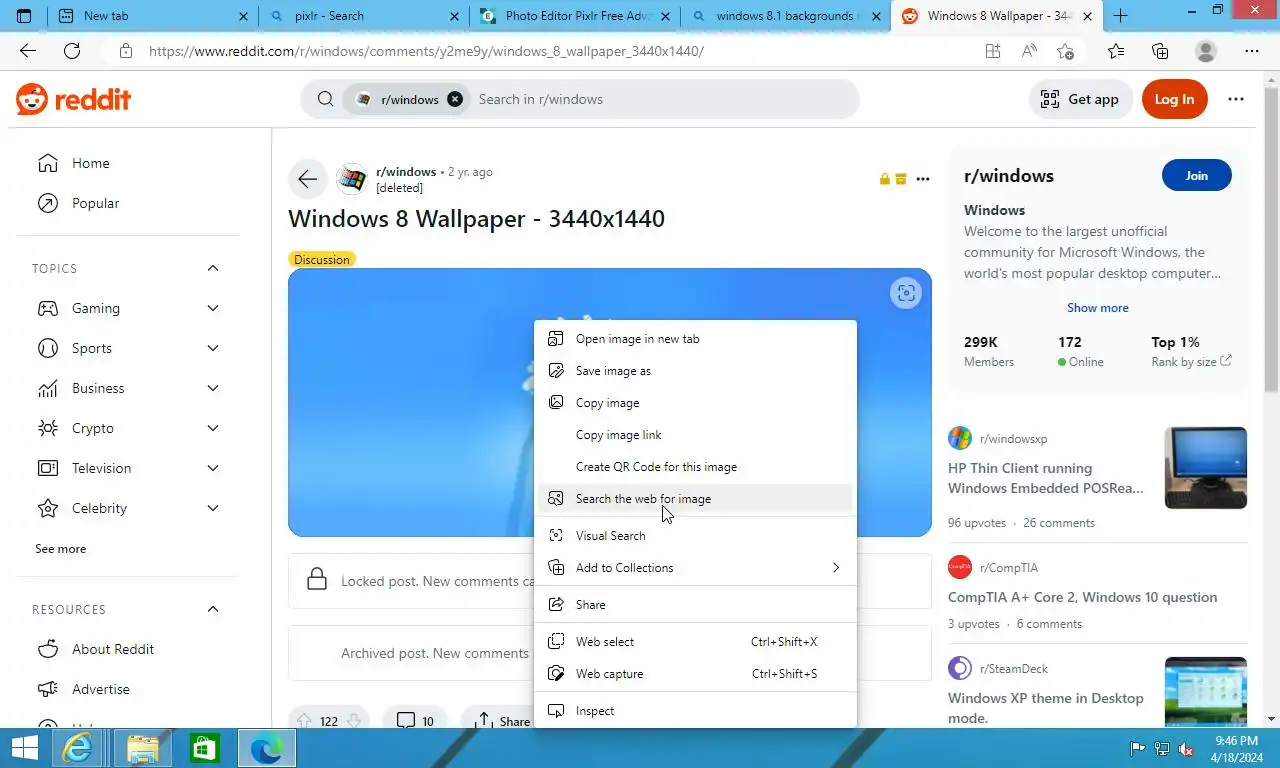Choose Create QR Code for this image
The image size is (1280, 768).
695,467
